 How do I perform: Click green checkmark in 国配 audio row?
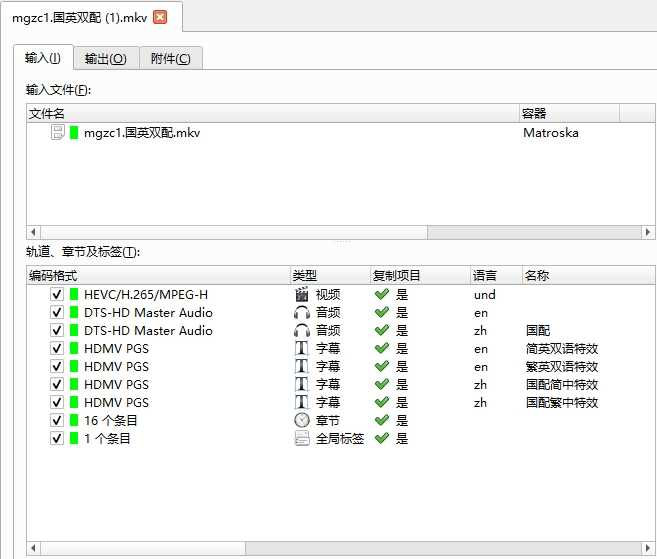(x=382, y=330)
